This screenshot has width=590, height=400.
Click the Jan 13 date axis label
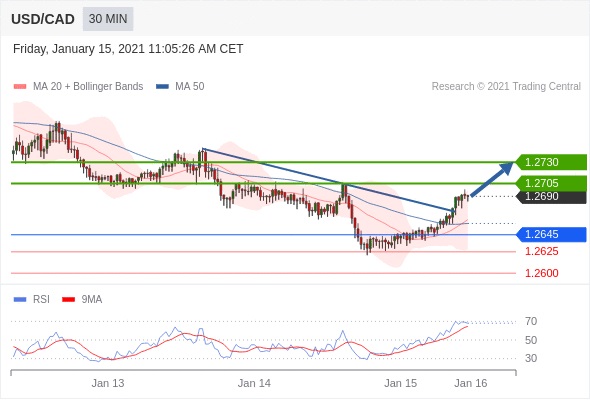pyautogui.click(x=108, y=383)
